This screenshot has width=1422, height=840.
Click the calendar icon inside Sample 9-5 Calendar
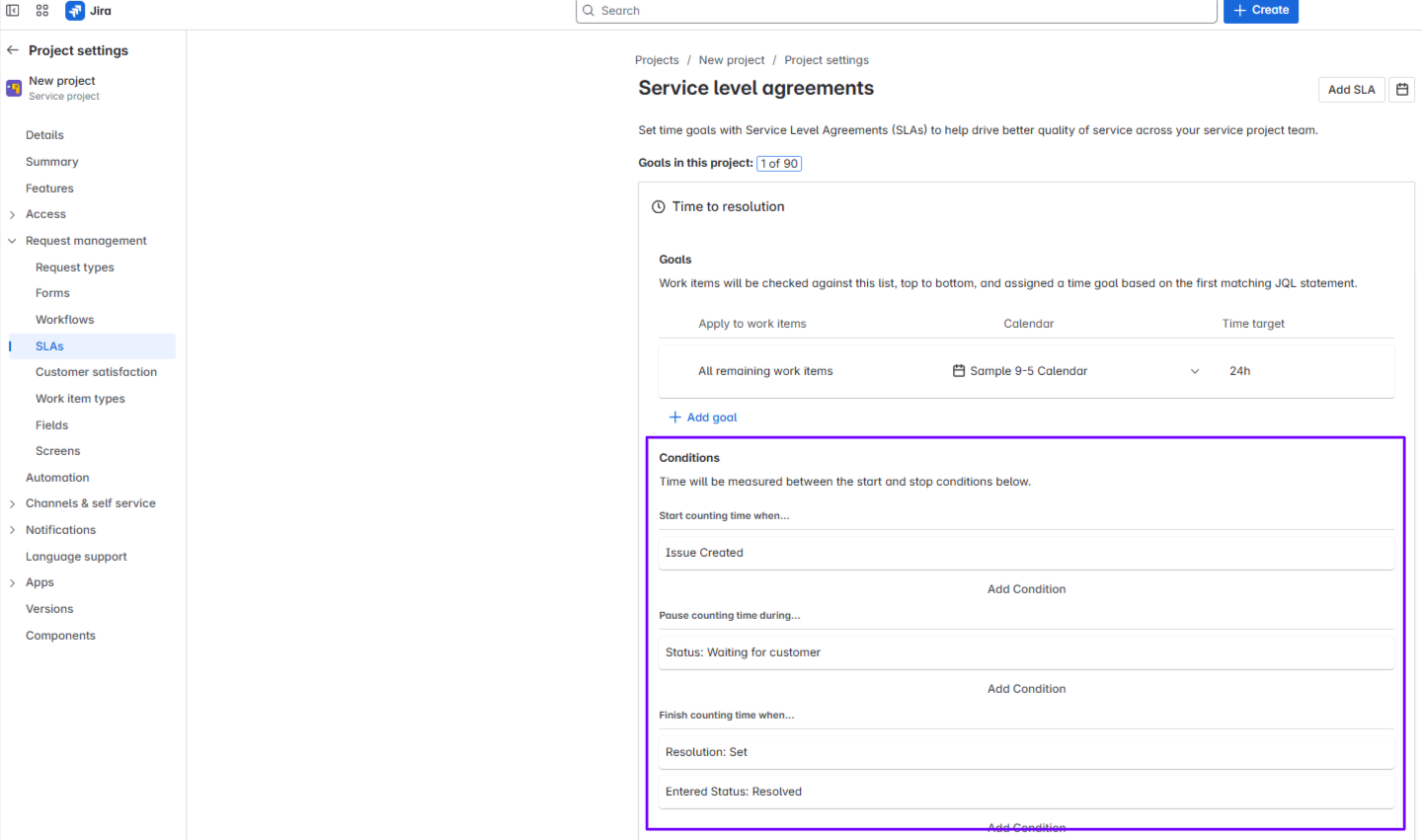[958, 370]
